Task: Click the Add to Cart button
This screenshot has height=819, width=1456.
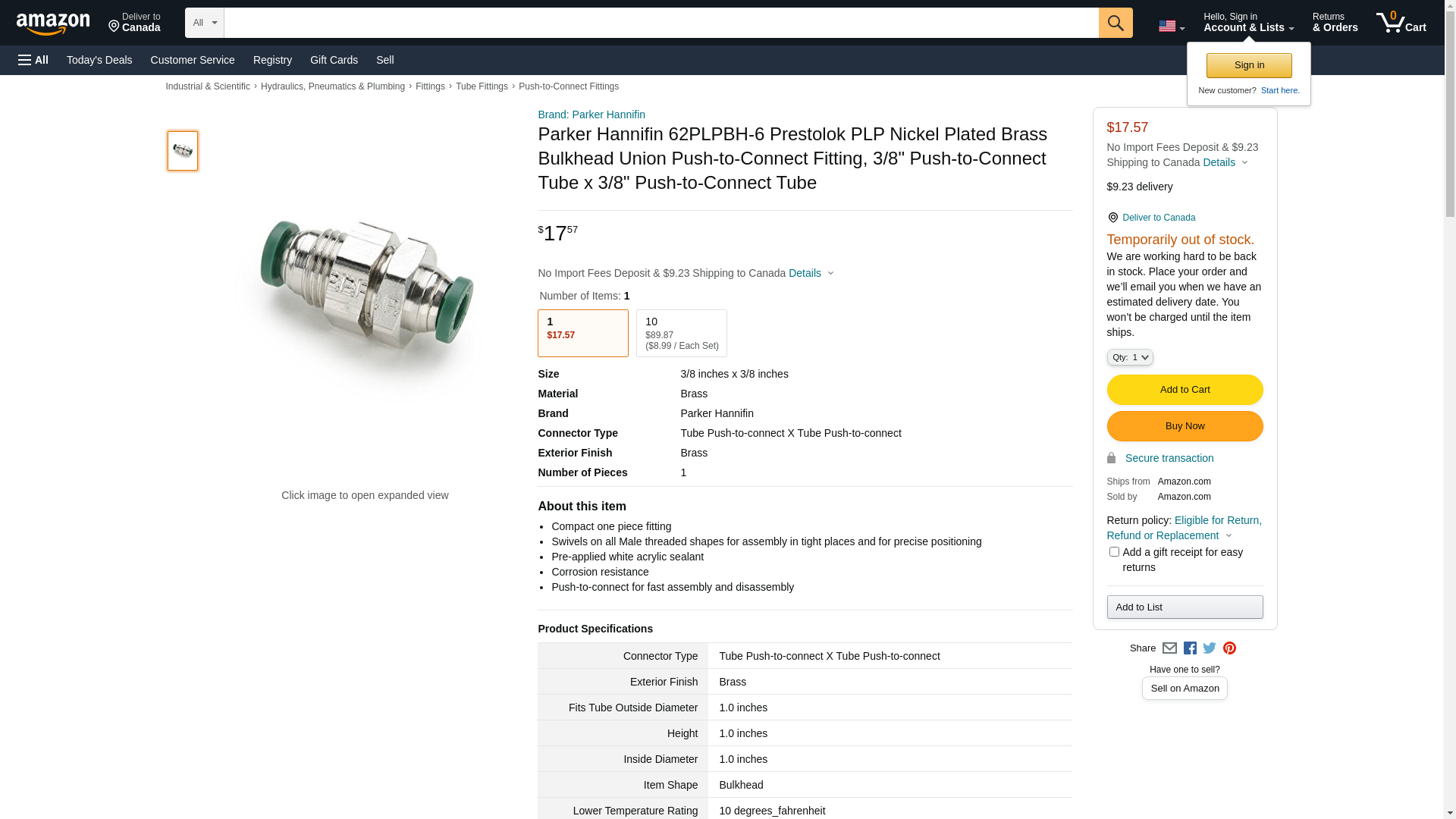Action: 1185,390
